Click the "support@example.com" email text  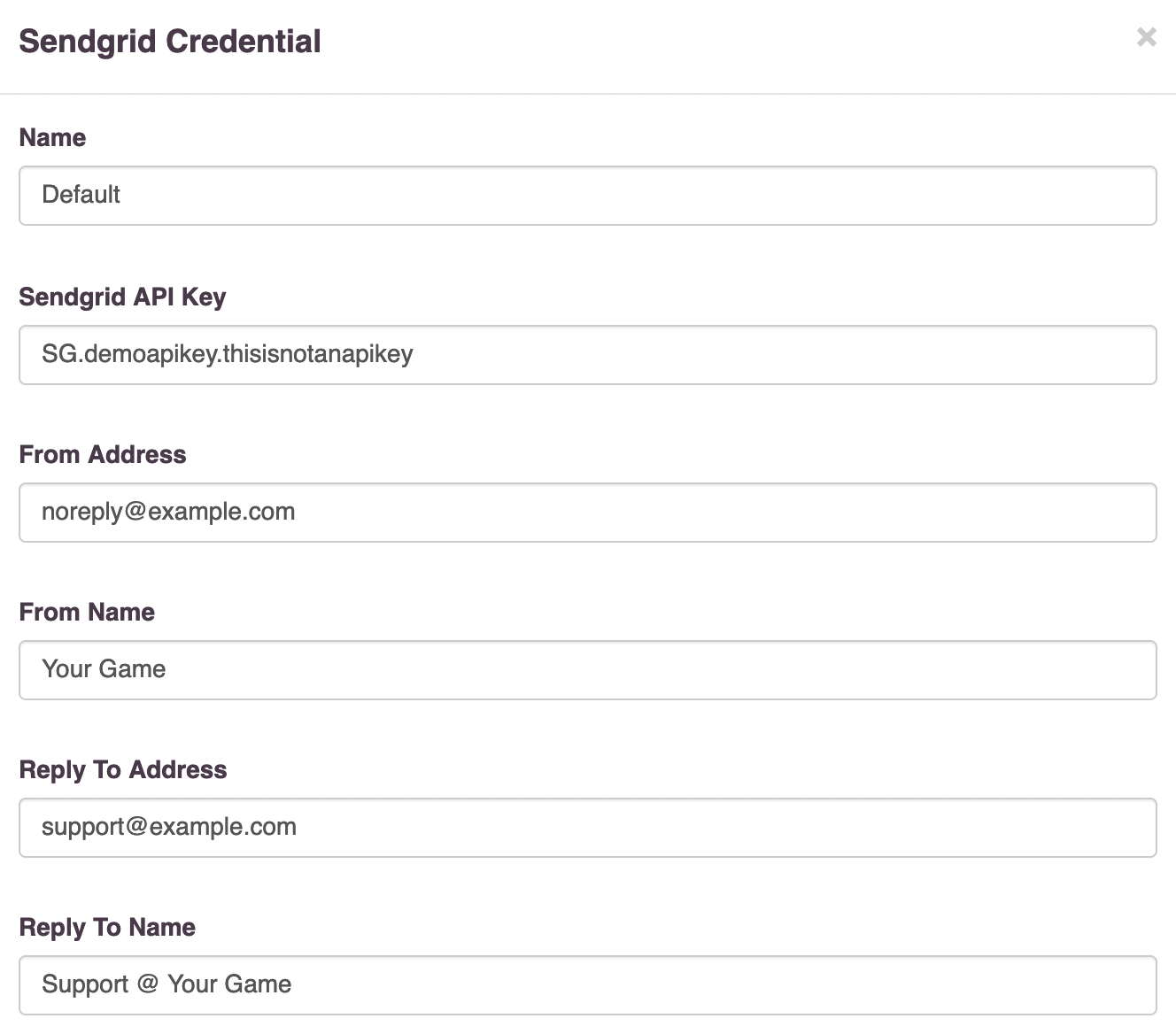coord(169,827)
